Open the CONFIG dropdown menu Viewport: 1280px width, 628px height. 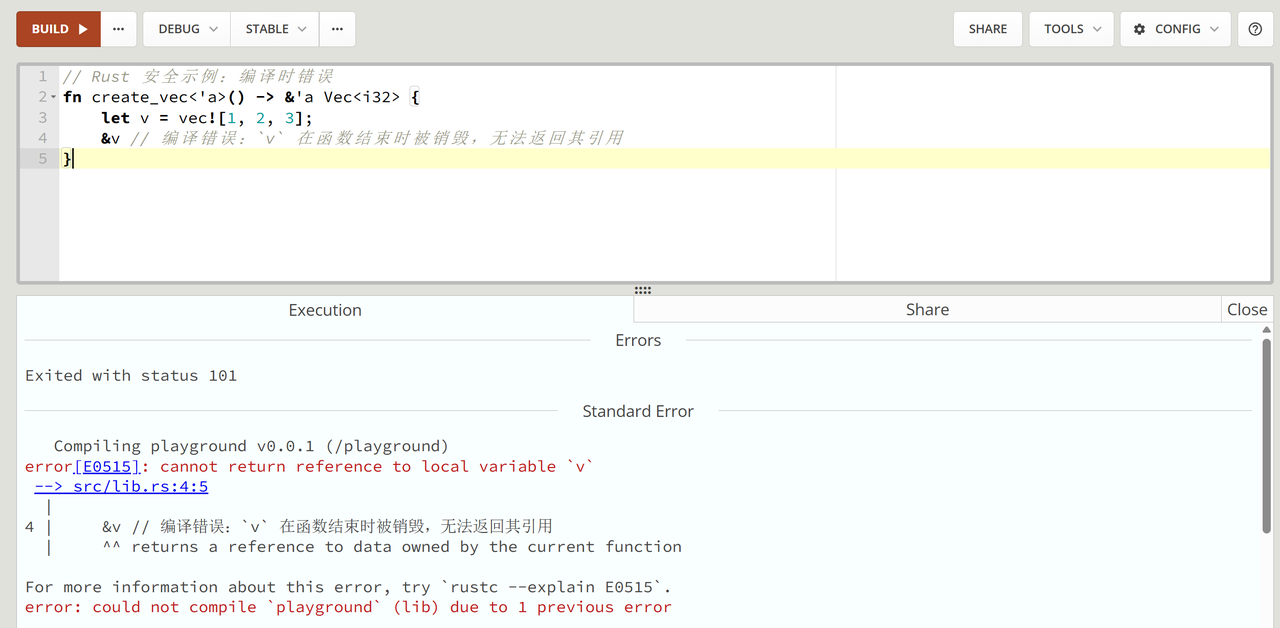1175,29
